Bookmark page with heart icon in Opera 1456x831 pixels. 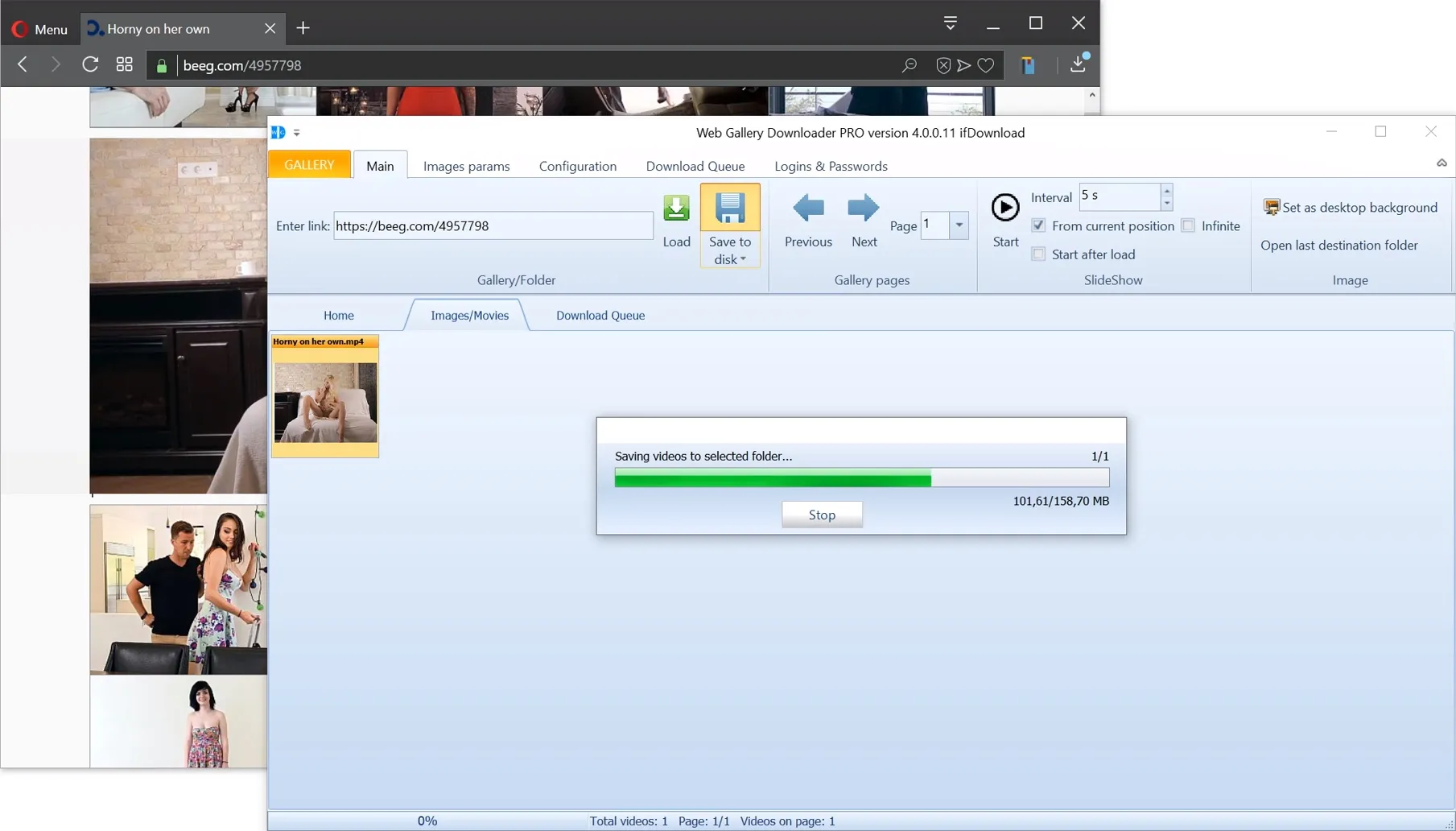[x=985, y=65]
